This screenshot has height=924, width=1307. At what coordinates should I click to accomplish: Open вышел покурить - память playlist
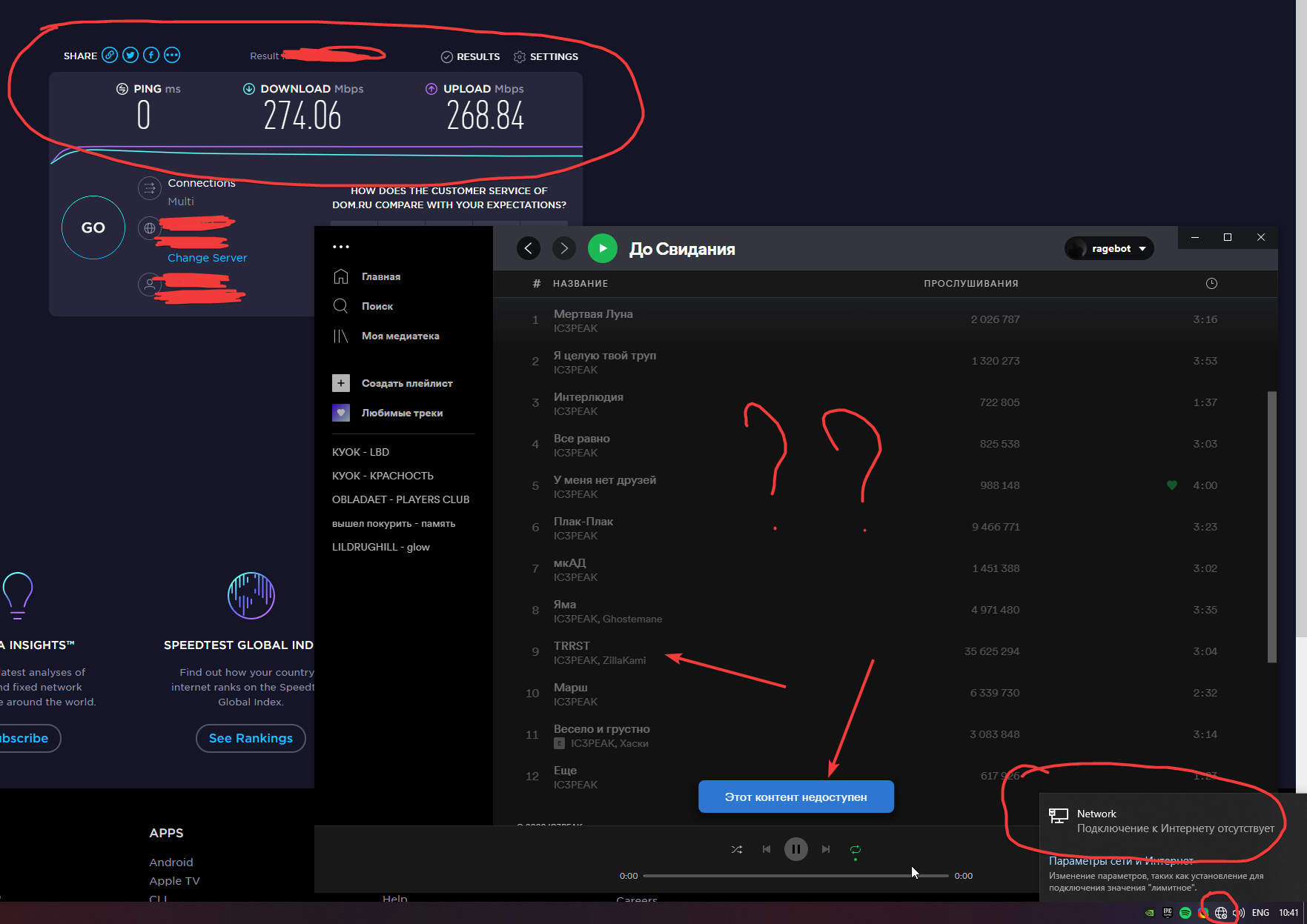coord(394,523)
